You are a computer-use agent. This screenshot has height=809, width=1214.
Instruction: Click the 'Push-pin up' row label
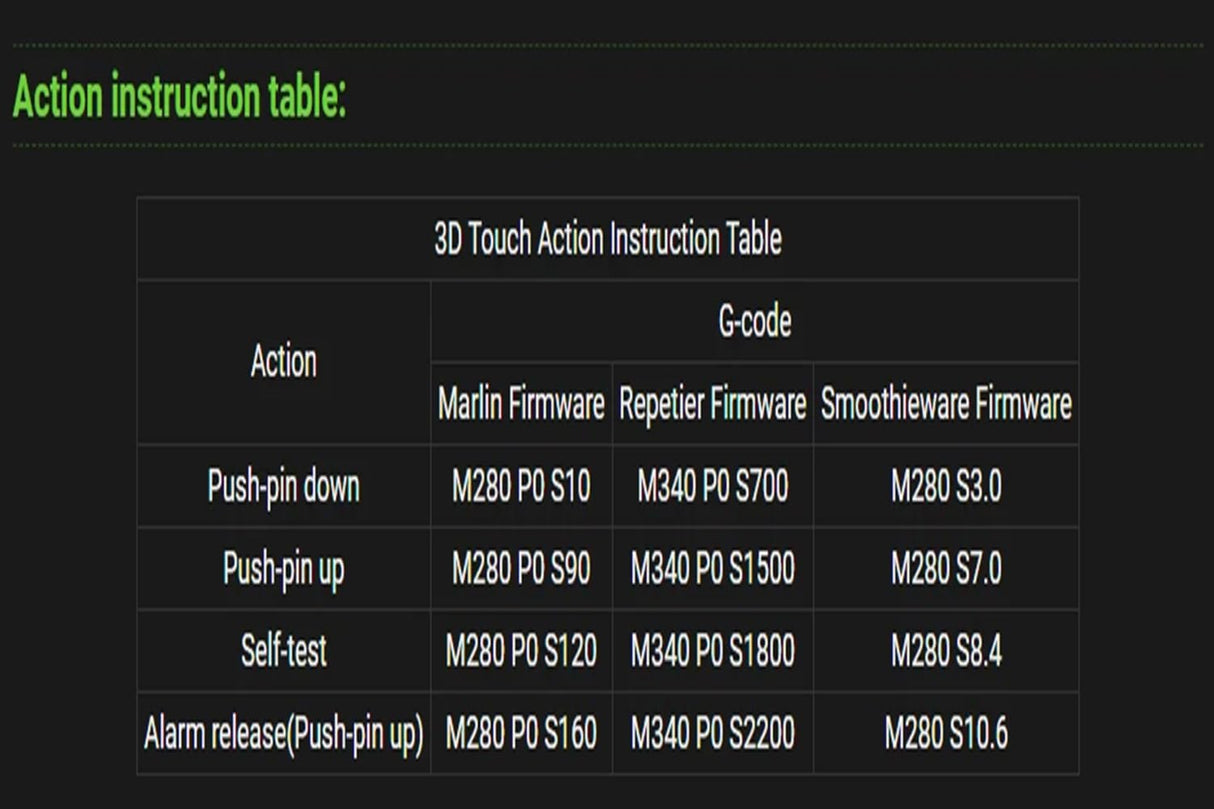284,569
